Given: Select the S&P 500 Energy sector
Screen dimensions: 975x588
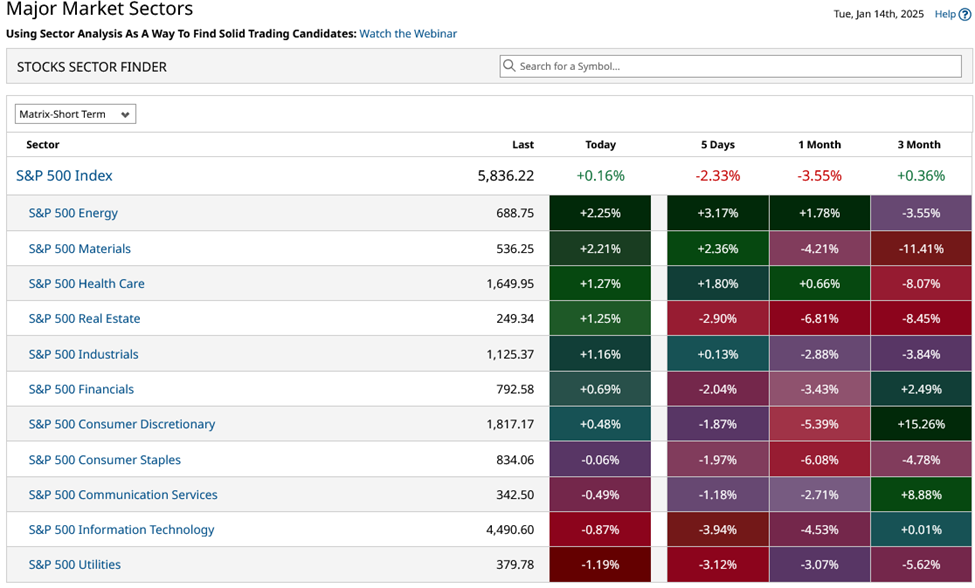Looking at the screenshot, I should point(74,213).
